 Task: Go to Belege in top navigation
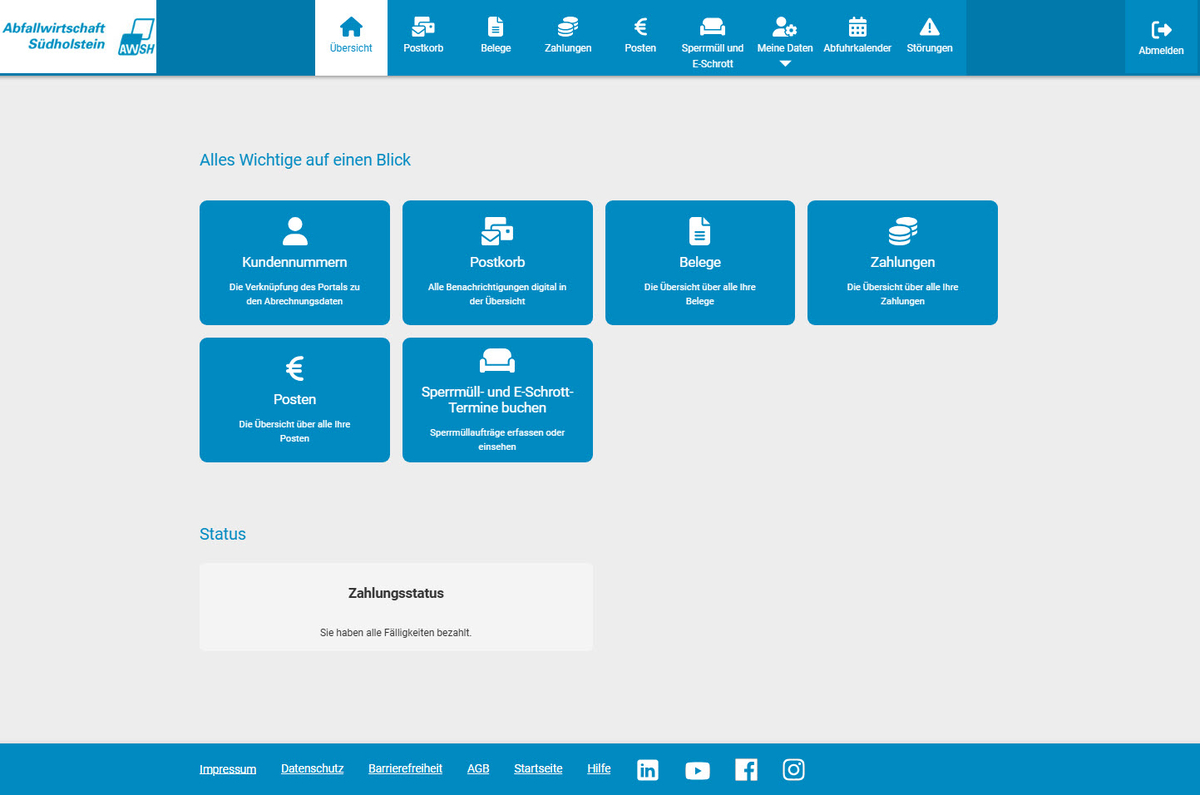(495, 37)
